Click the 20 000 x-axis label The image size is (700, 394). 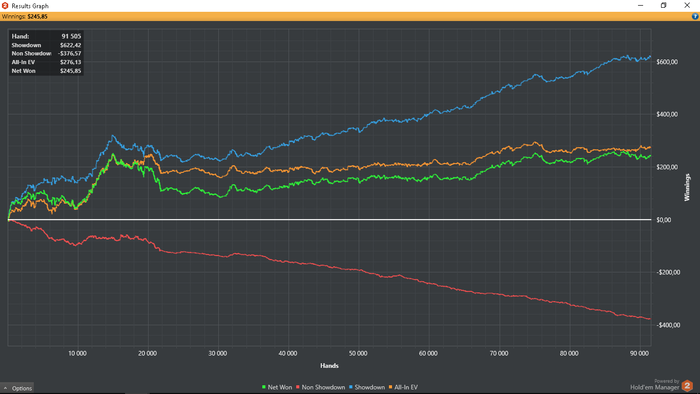click(x=147, y=353)
